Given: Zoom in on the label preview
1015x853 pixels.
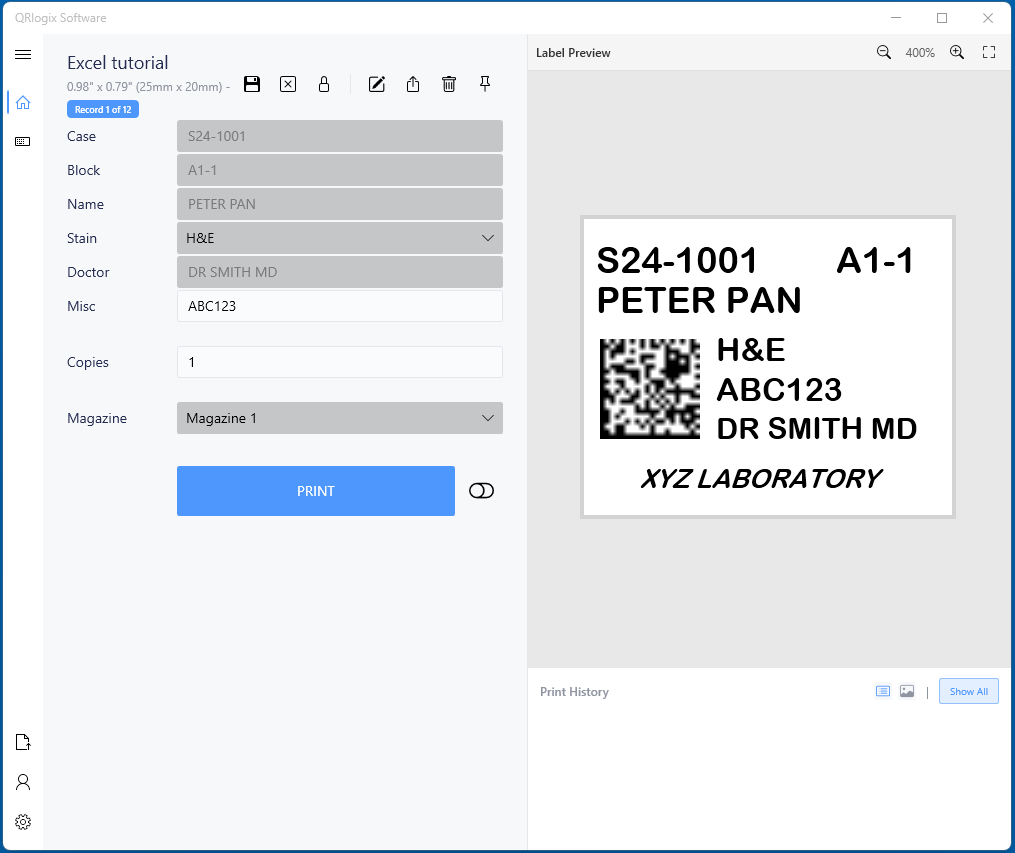Looking at the screenshot, I should (957, 53).
